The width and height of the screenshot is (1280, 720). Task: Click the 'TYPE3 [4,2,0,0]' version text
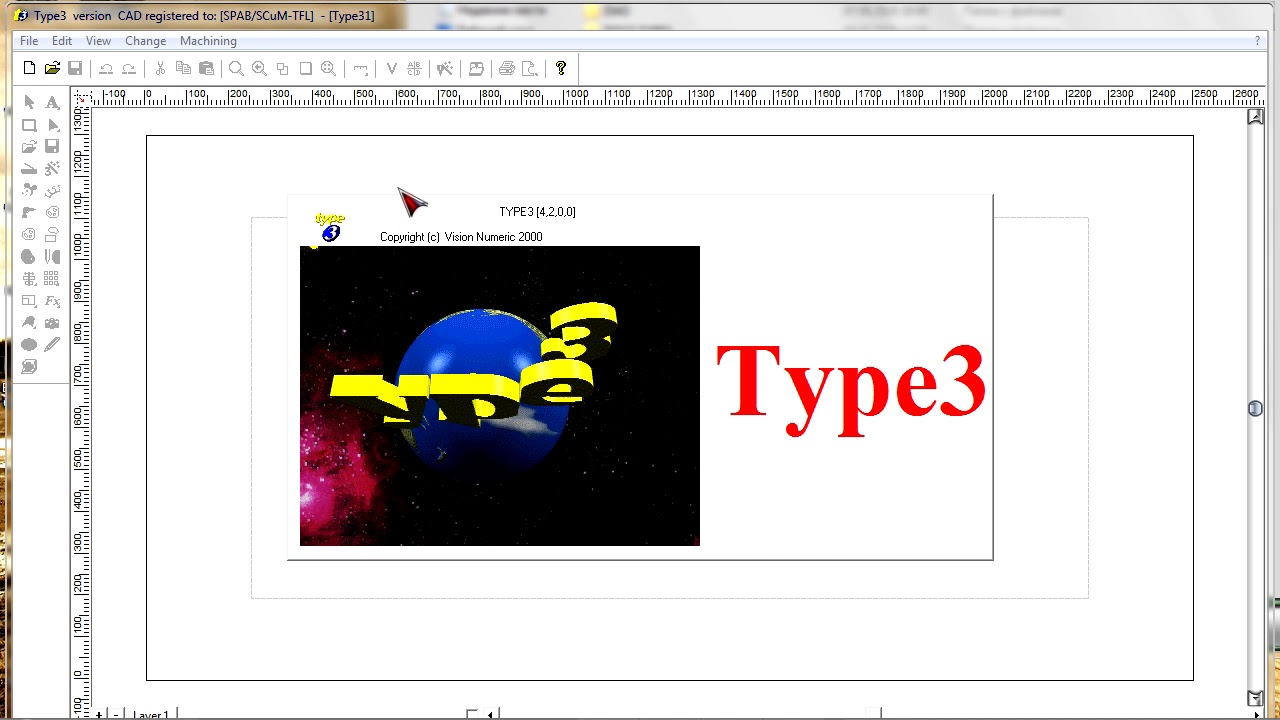pyautogui.click(x=537, y=212)
